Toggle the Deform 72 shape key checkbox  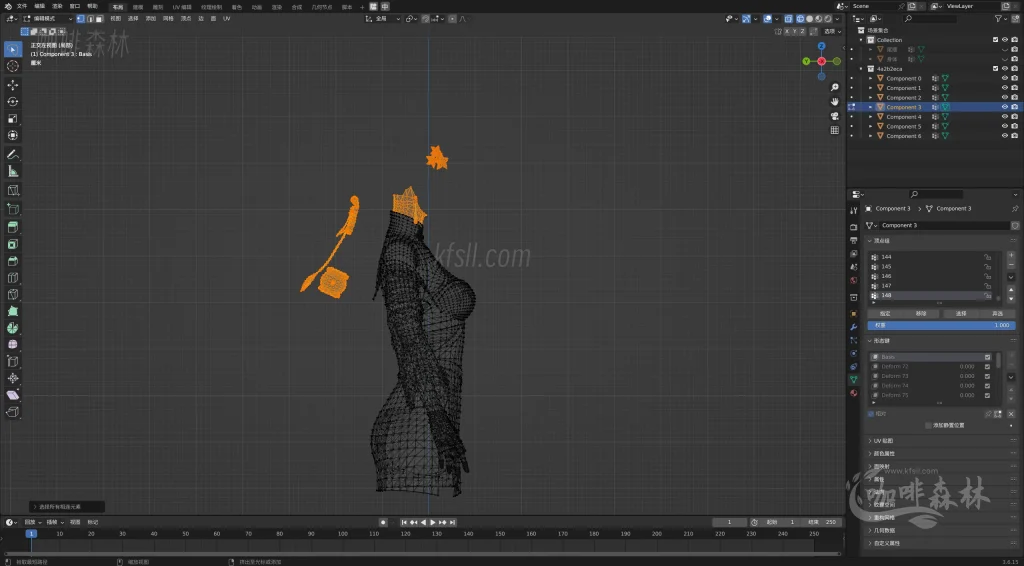coord(987,367)
